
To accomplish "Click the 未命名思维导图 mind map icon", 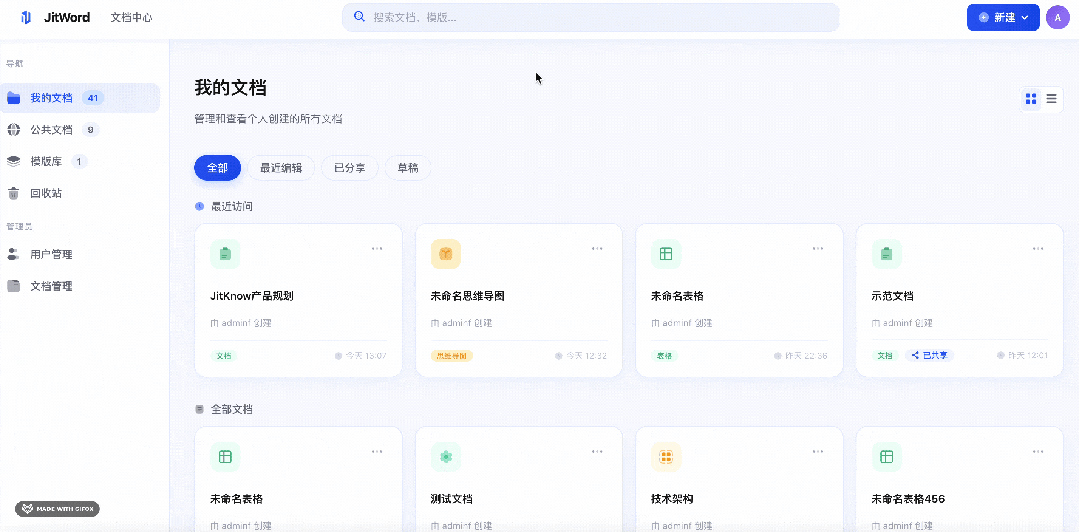I will [x=445, y=254].
